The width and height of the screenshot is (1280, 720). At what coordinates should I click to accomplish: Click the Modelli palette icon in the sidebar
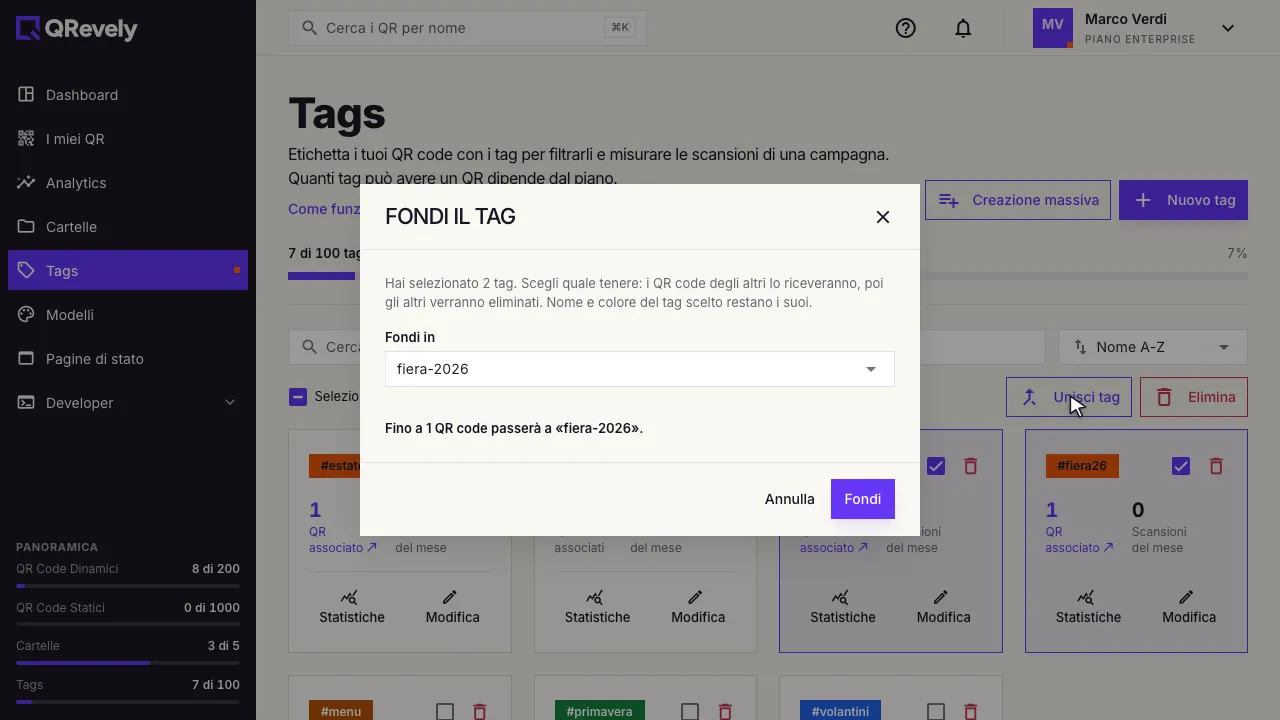26,315
